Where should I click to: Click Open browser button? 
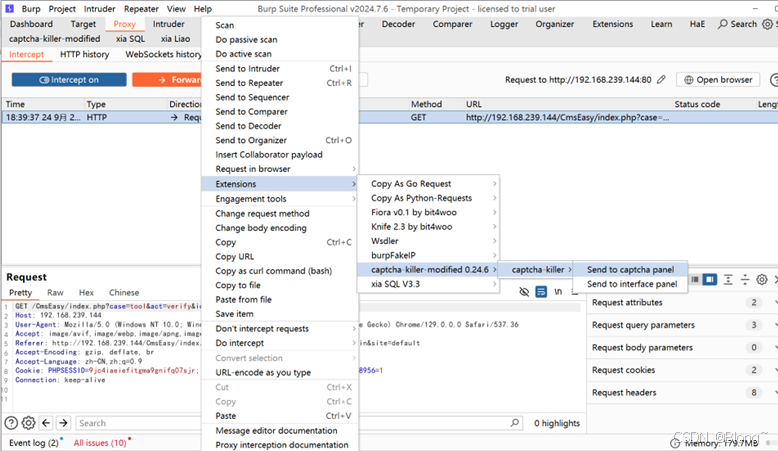718,80
